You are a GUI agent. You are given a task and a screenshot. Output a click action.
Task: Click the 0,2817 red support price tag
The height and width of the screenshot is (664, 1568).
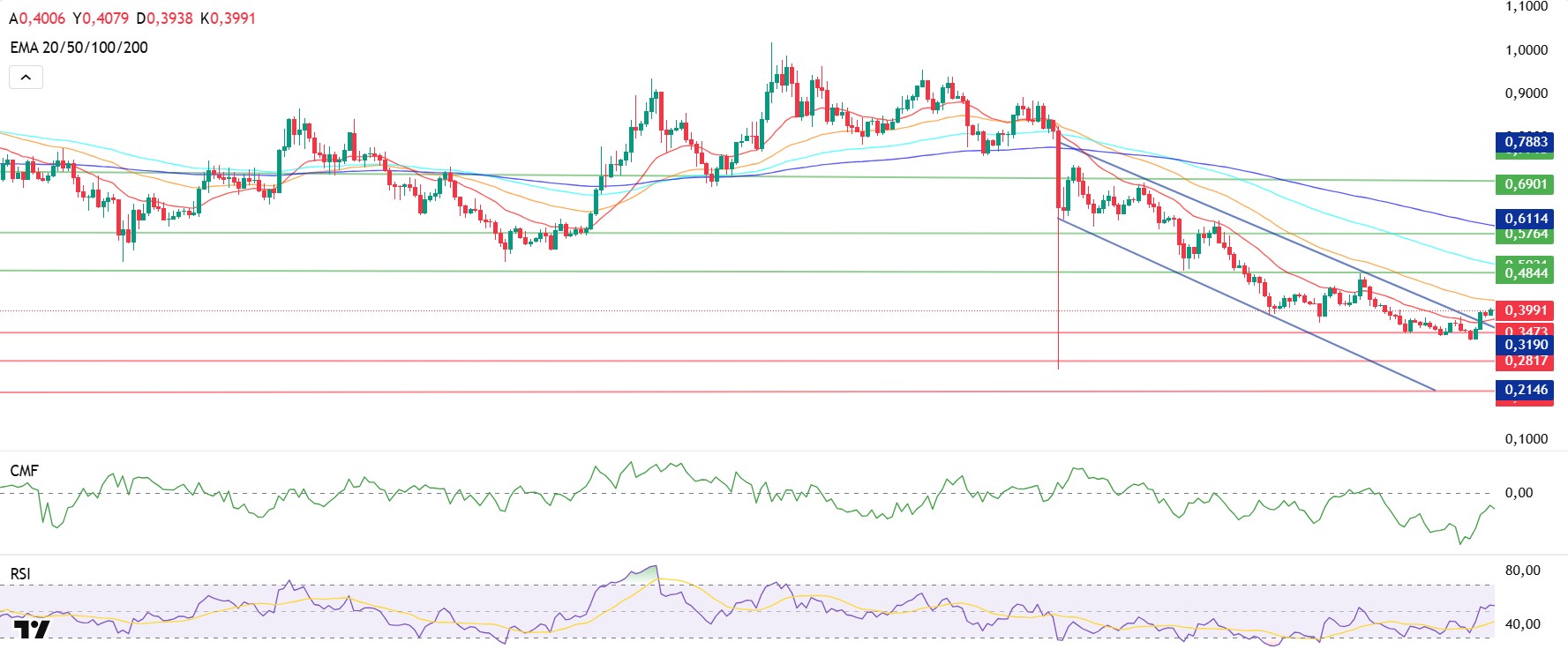(1526, 362)
